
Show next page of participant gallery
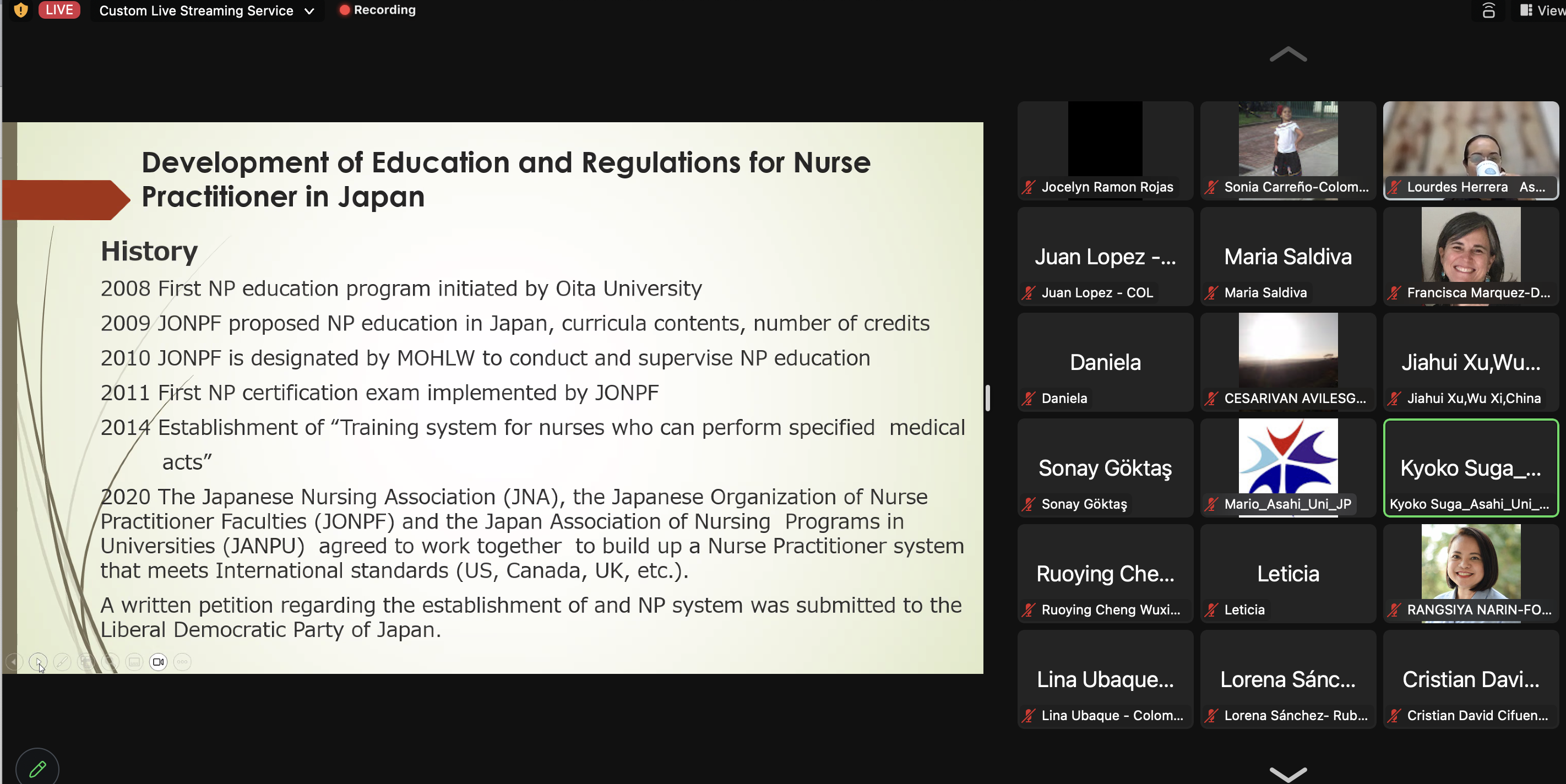[x=1287, y=774]
